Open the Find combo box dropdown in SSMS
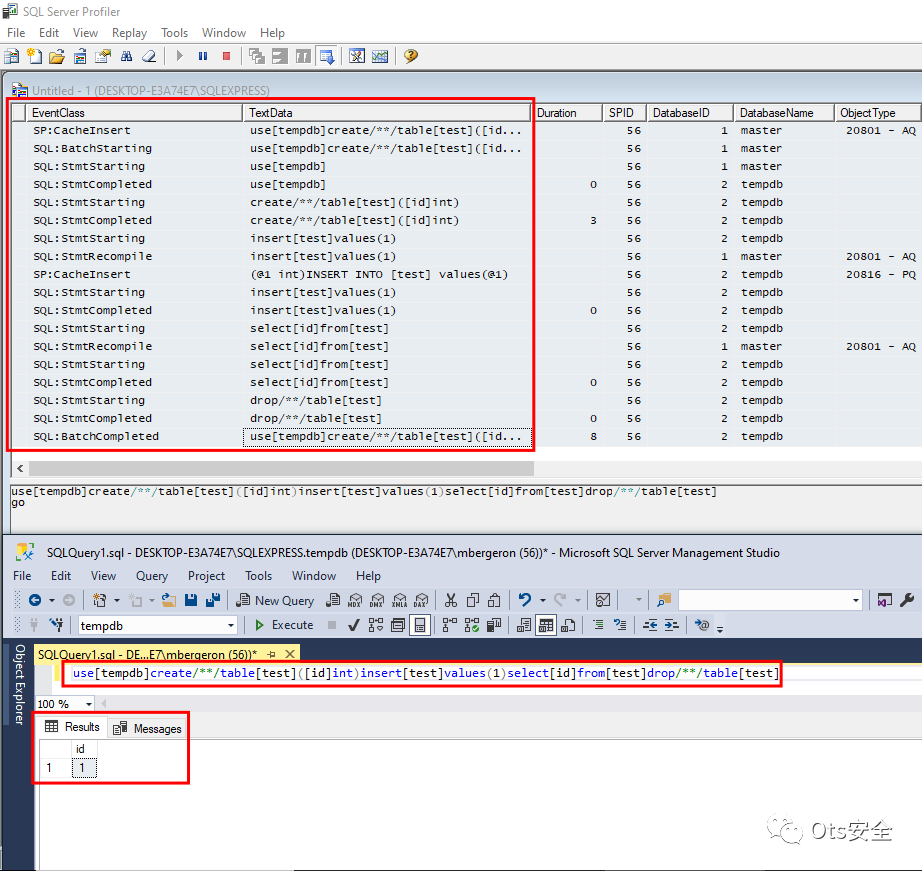The width and height of the screenshot is (922, 871). tap(856, 600)
